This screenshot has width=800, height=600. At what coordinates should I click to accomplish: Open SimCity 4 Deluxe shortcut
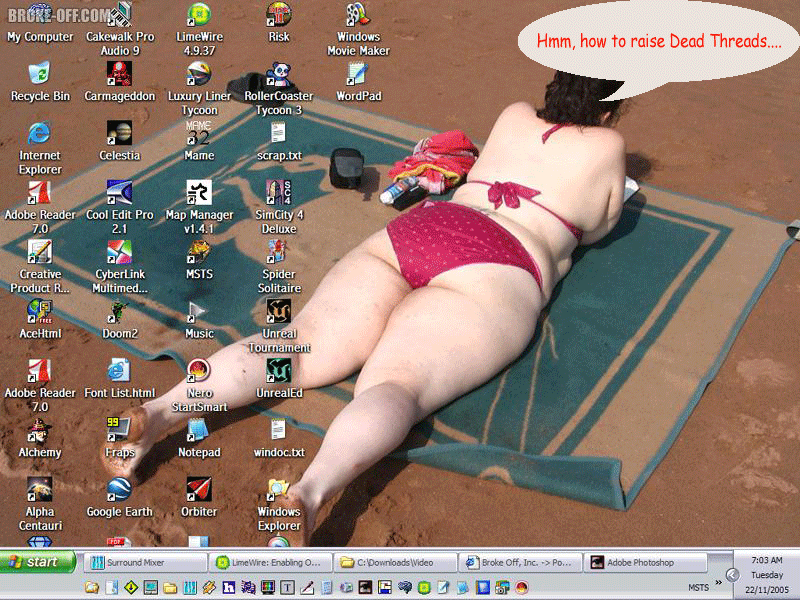pos(279,194)
